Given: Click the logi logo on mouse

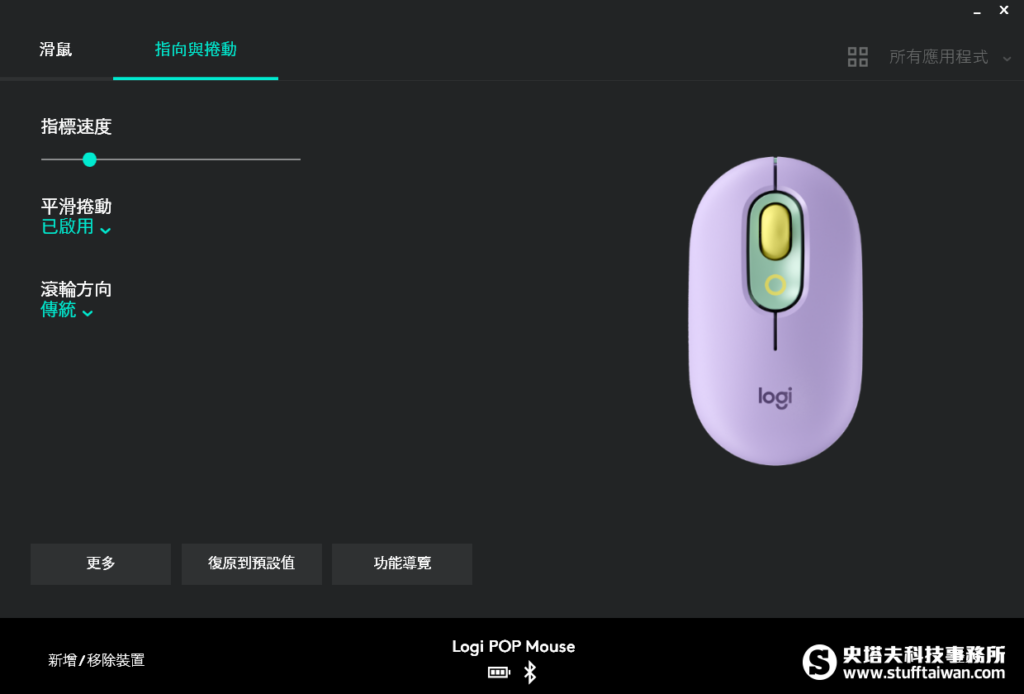Looking at the screenshot, I should [x=775, y=396].
